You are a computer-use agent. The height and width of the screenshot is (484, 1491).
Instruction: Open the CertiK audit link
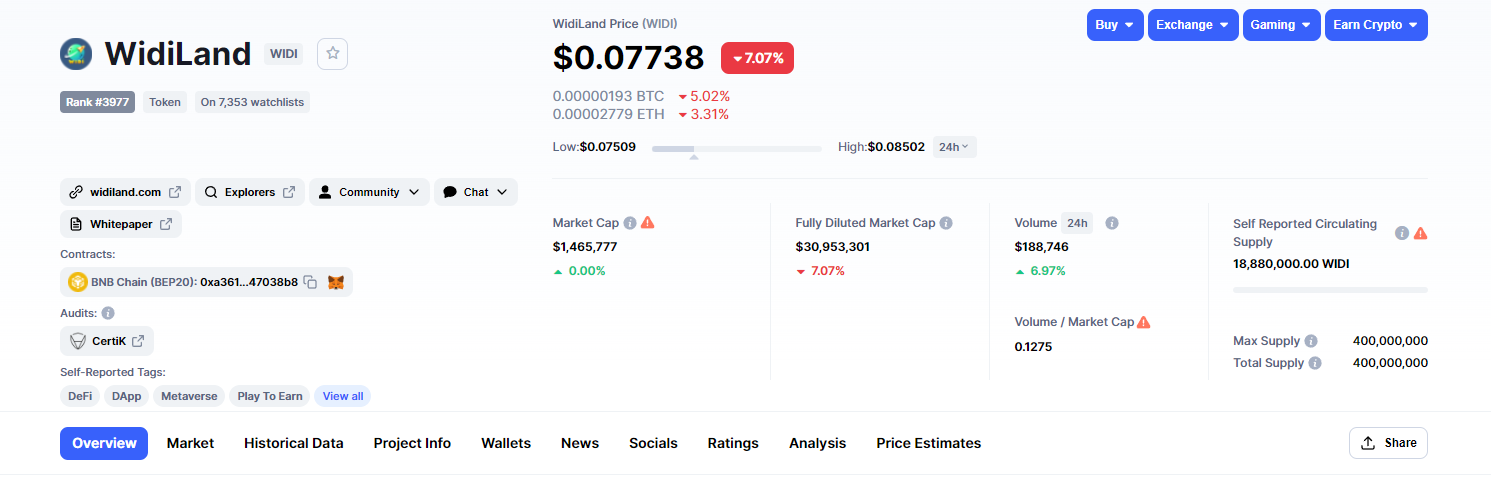(107, 341)
